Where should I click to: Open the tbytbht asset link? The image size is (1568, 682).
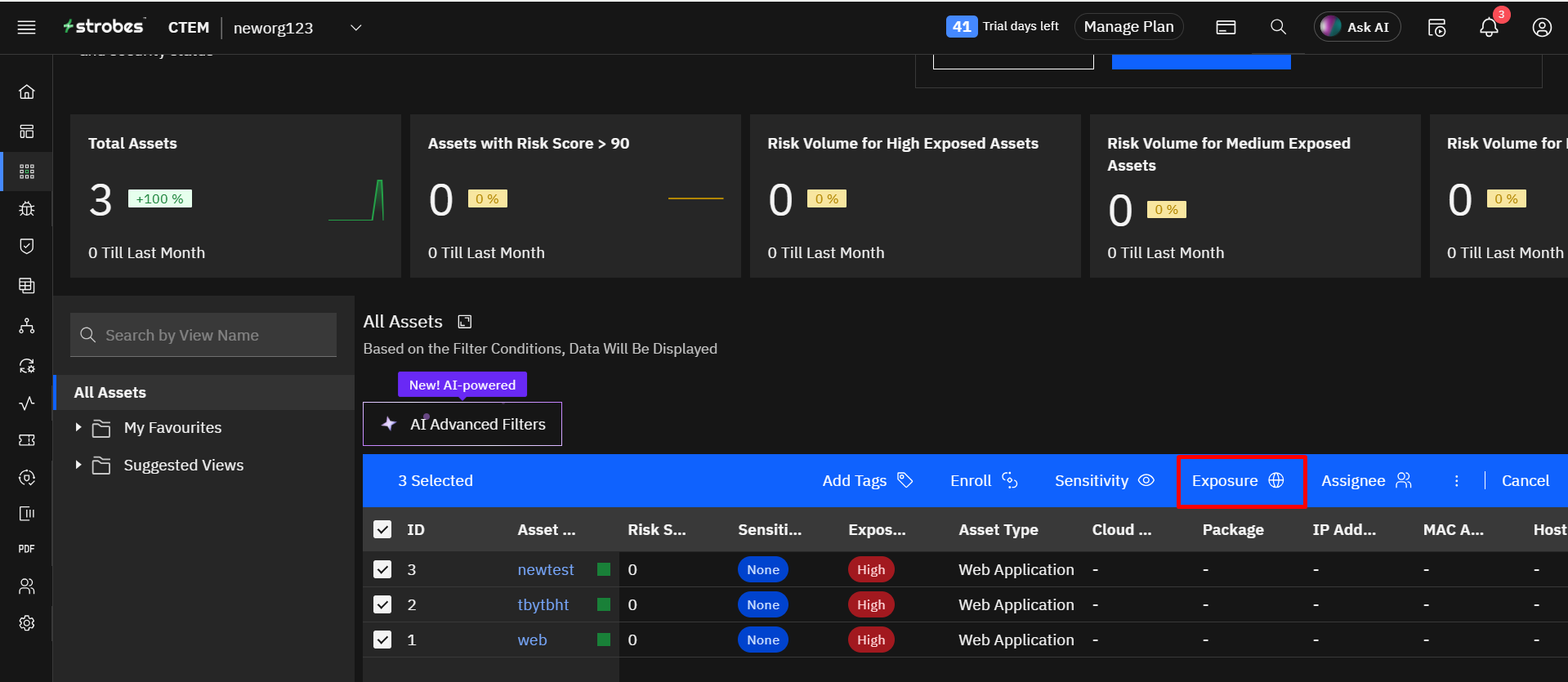[543, 605]
